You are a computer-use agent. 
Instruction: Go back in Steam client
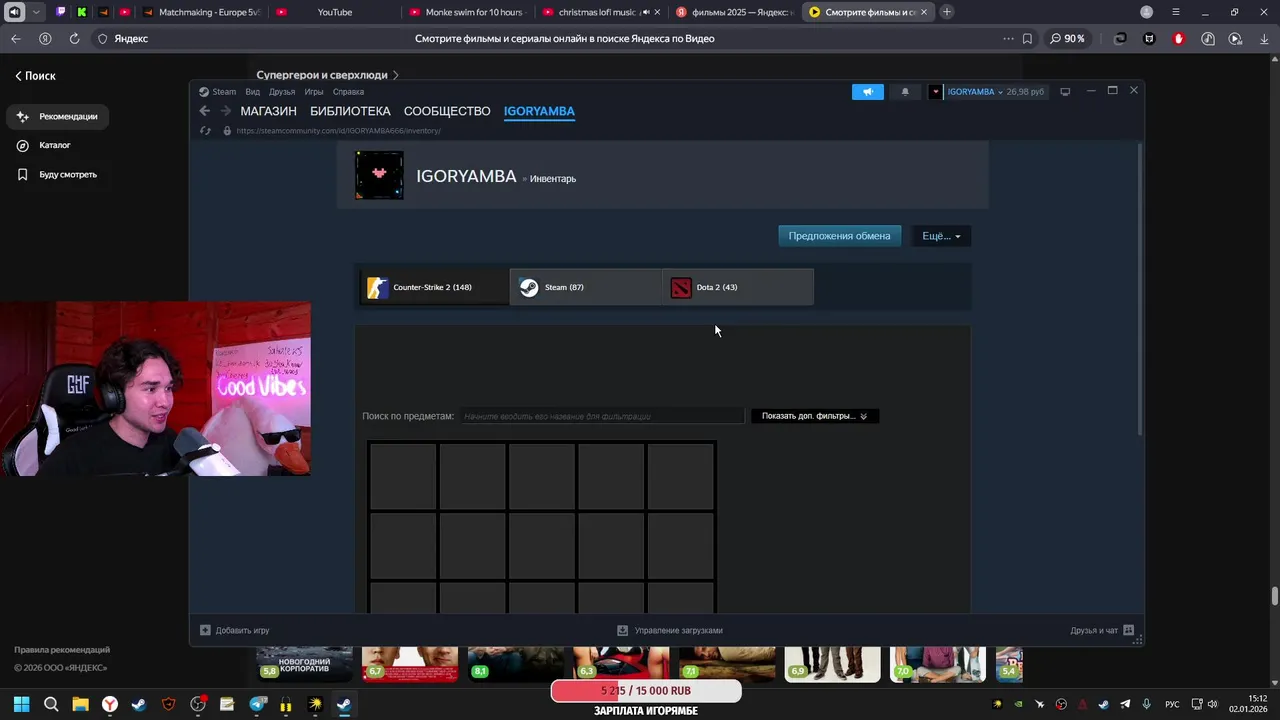click(205, 111)
